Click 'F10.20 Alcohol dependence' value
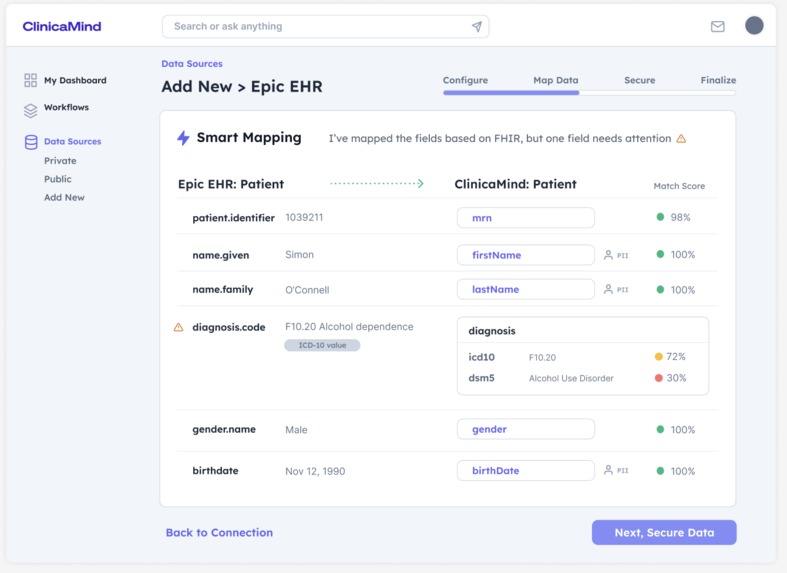Screen dimensions: 787x573 tap(349, 327)
